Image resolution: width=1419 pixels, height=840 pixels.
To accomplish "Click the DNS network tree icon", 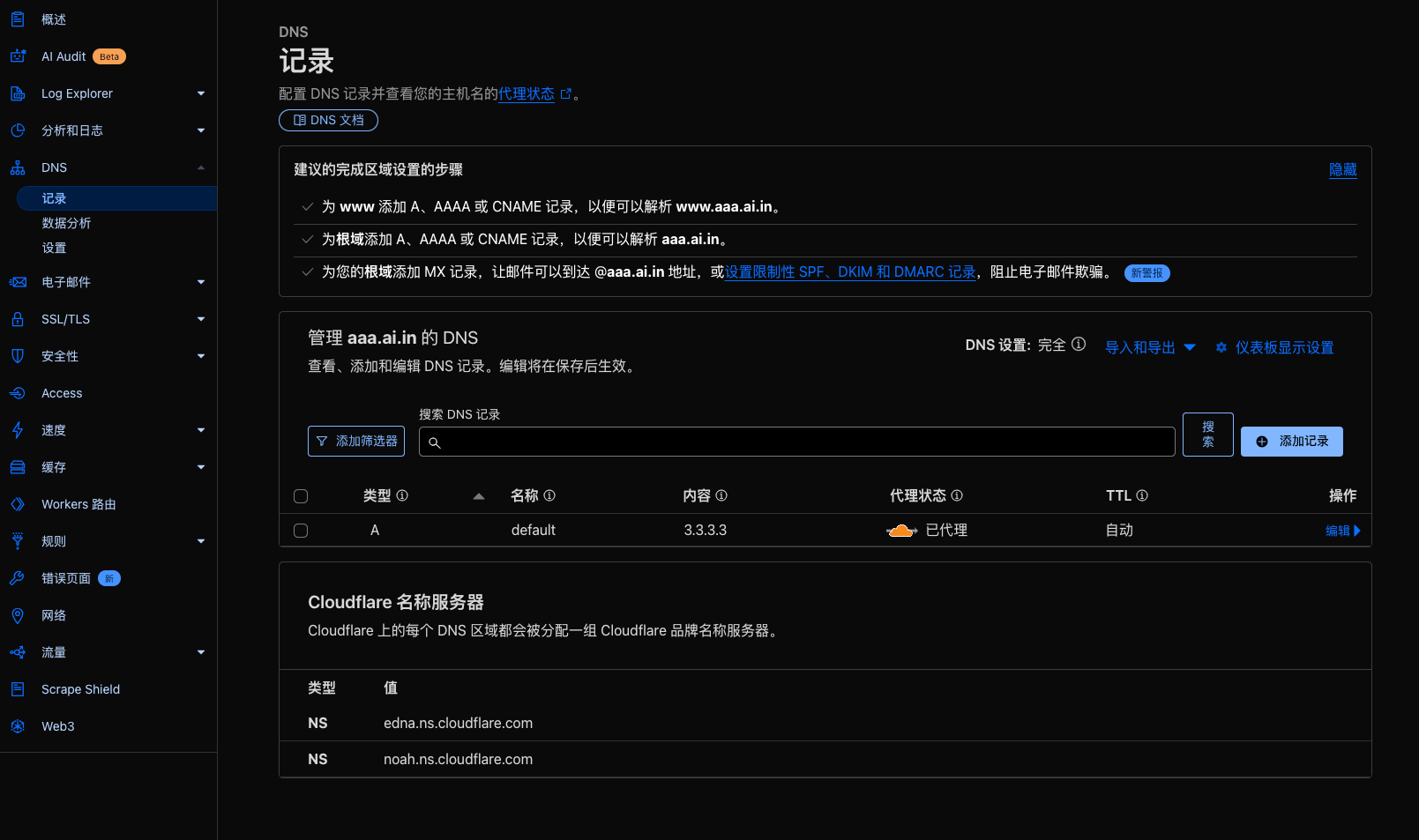I will tap(18, 167).
